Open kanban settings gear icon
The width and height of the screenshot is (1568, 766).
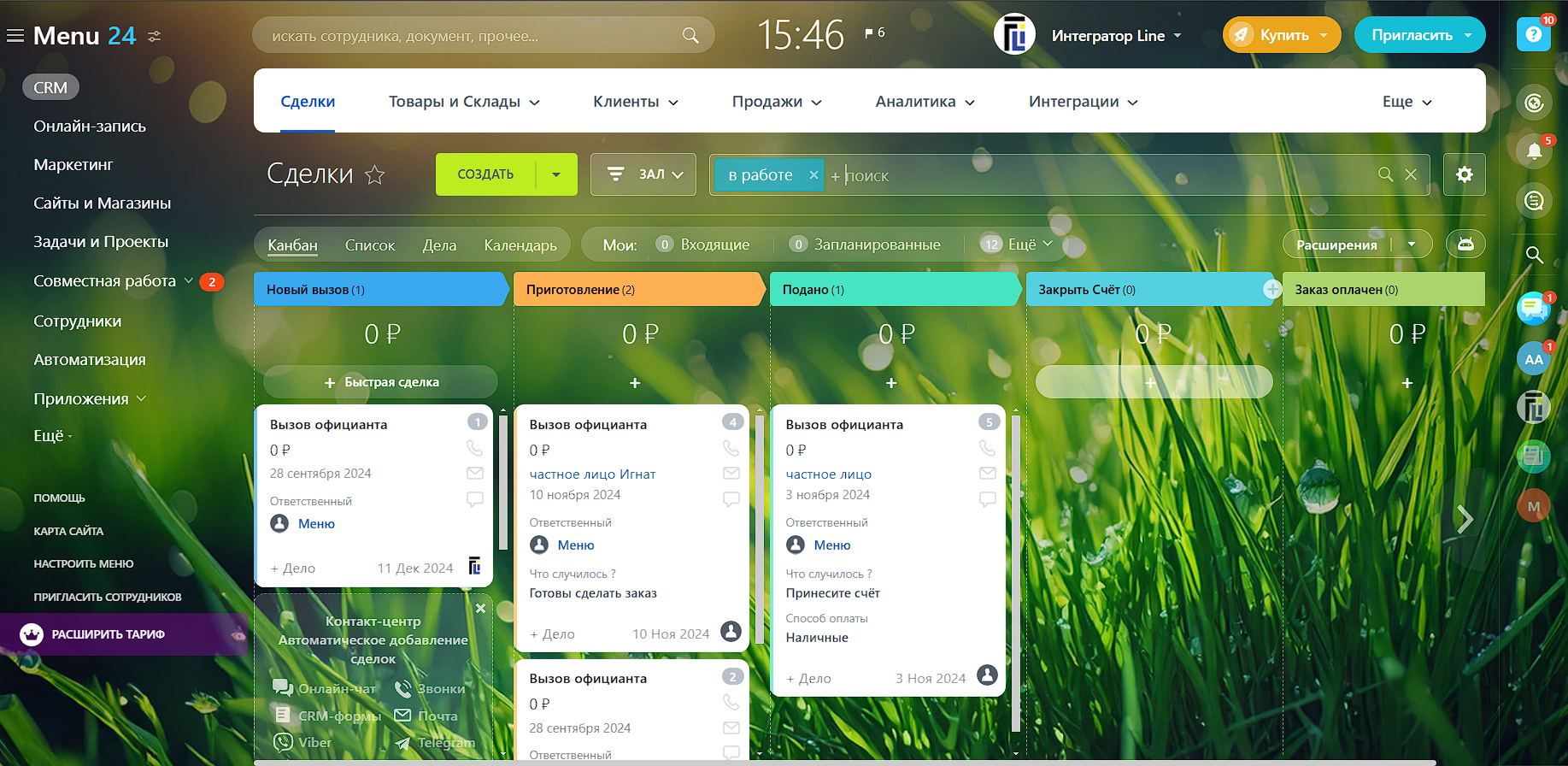(x=1465, y=174)
